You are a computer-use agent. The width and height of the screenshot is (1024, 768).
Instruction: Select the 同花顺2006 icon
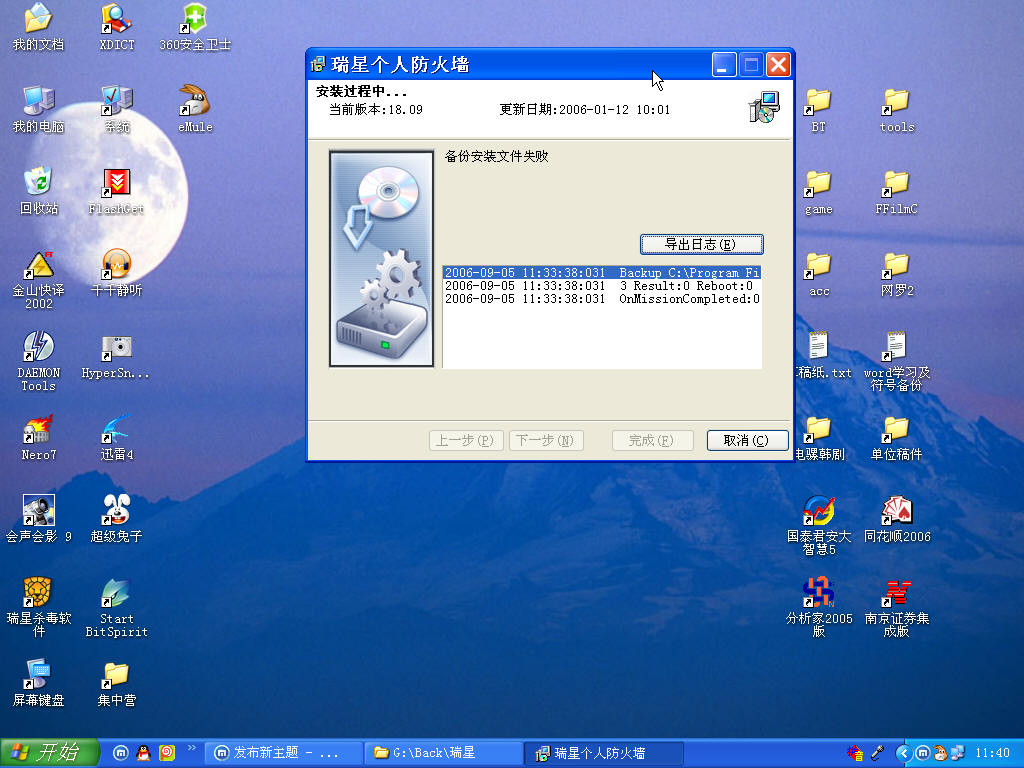pyautogui.click(x=897, y=520)
